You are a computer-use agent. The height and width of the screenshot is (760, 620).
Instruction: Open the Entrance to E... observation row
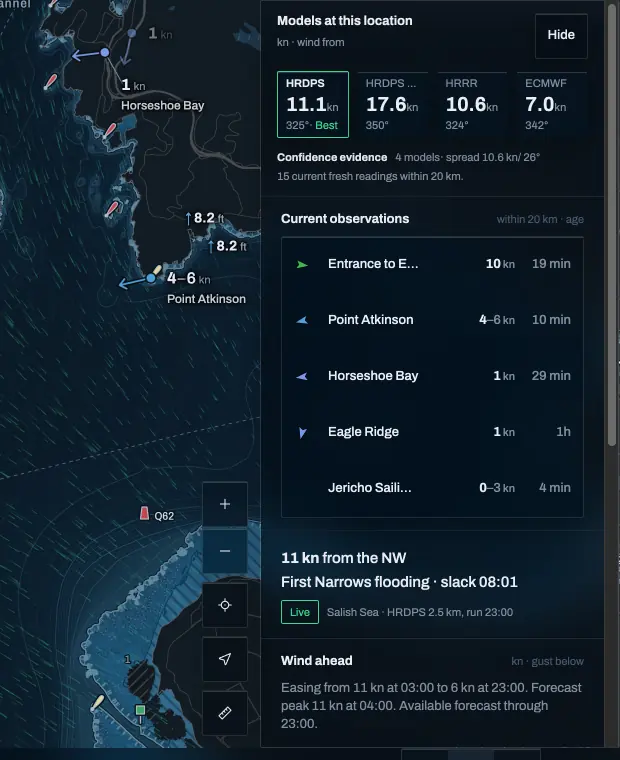pos(432,264)
